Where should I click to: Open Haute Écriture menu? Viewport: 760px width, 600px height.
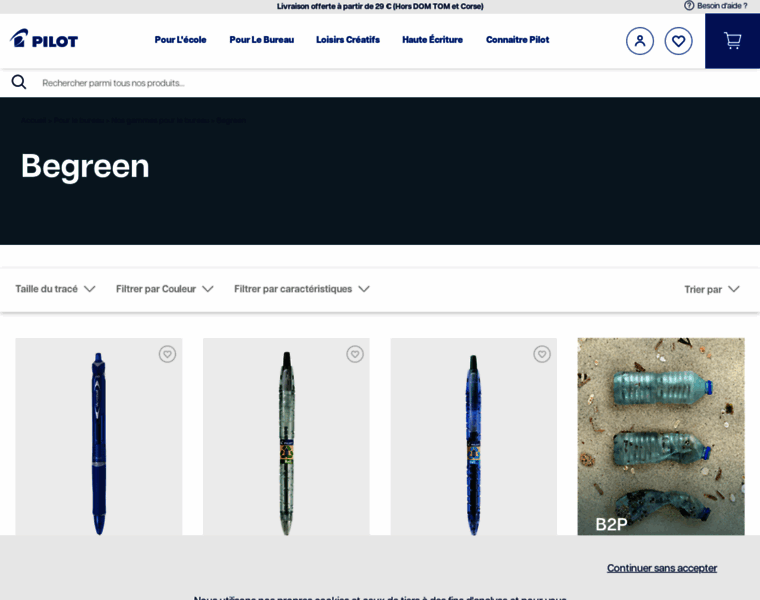point(432,40)
